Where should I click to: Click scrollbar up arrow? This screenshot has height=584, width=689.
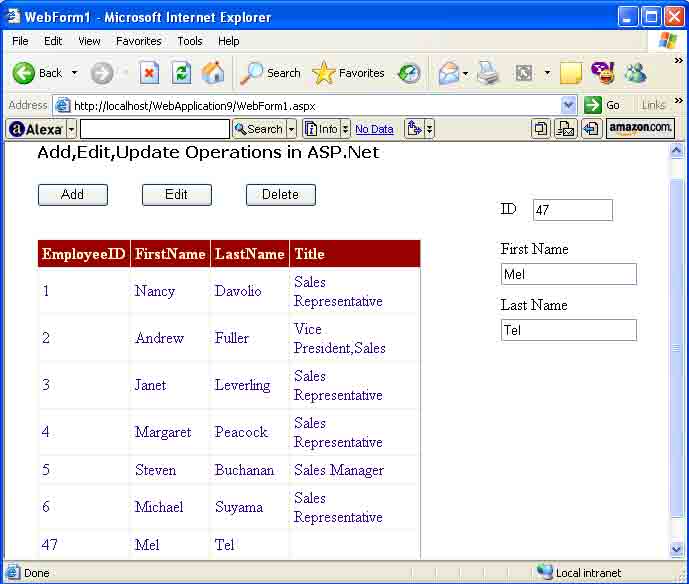click(677, 151)
